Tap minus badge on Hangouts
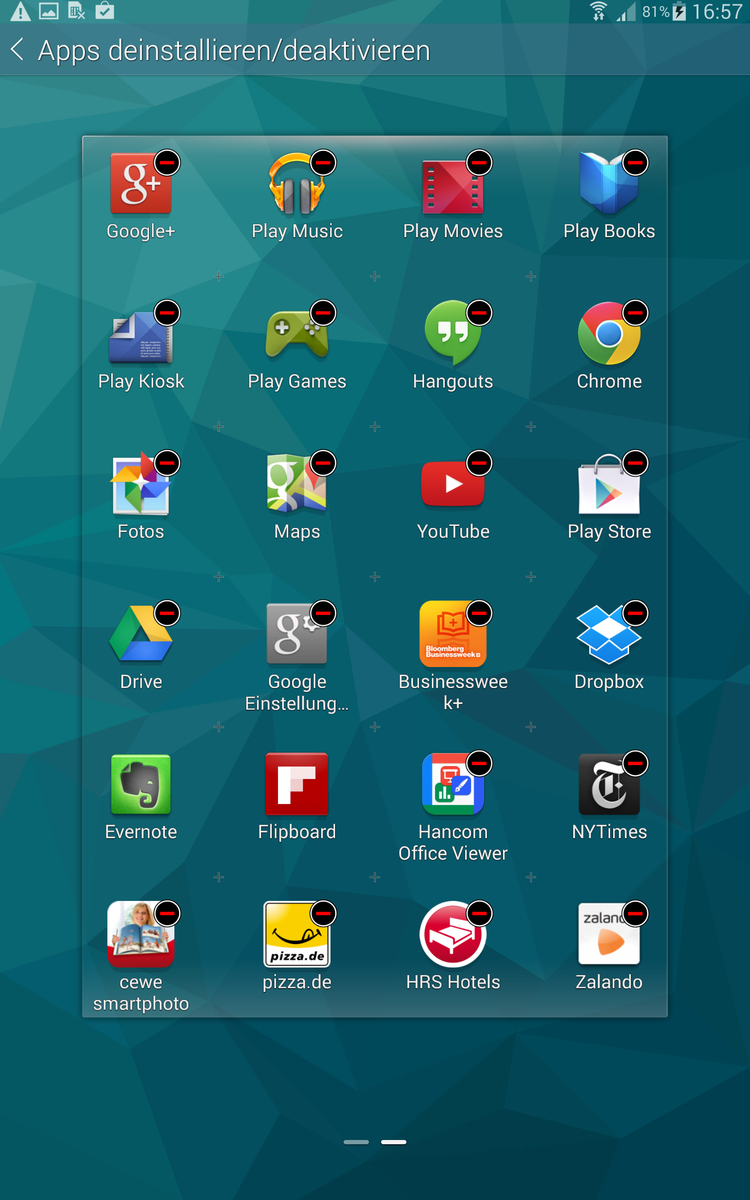 (x=479, y=312)
